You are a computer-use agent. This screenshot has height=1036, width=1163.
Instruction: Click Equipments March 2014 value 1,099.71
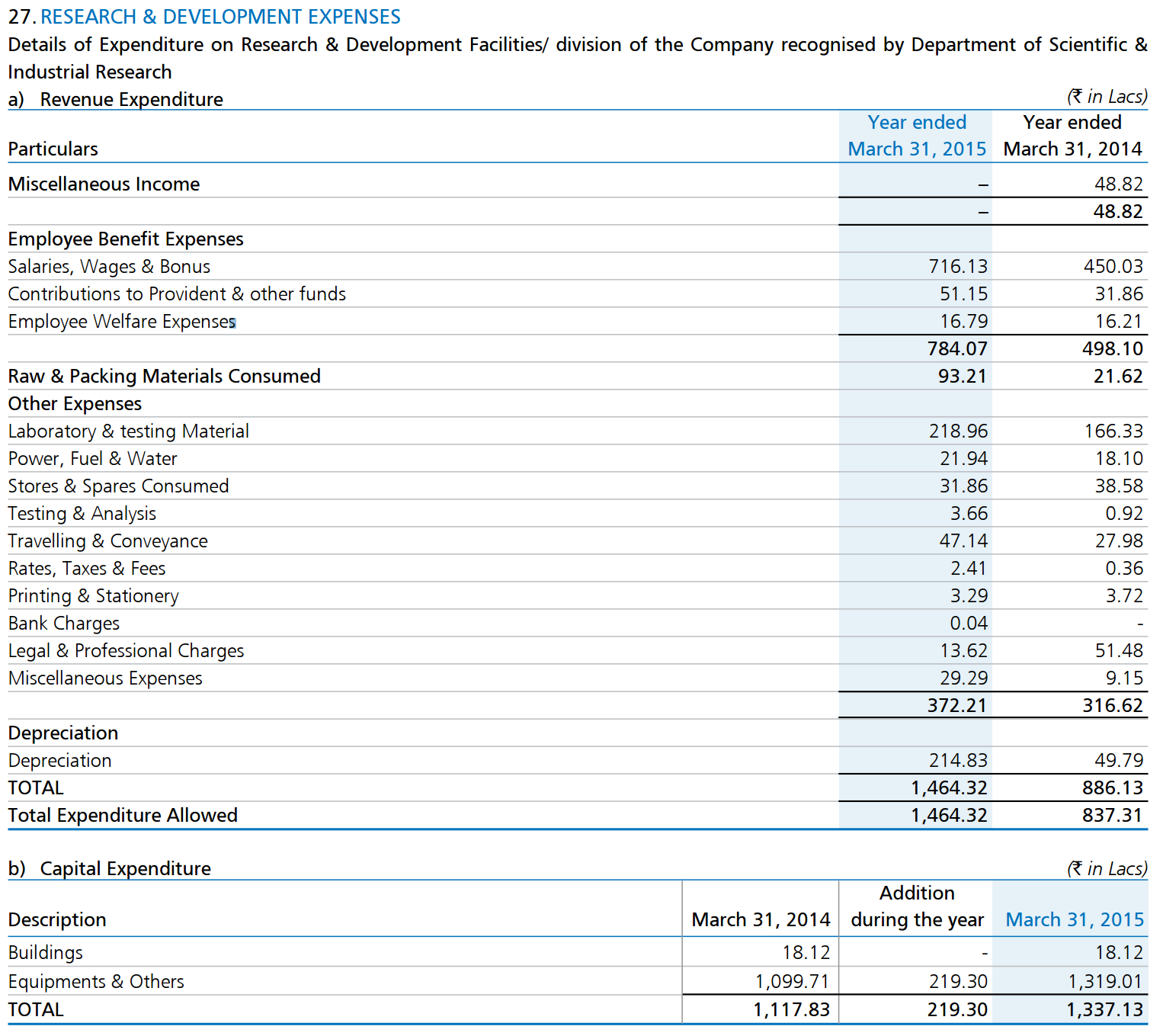792,981
